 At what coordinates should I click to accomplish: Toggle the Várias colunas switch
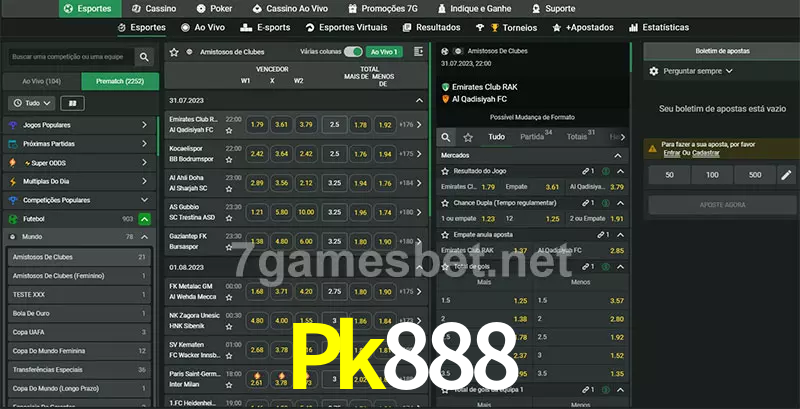point(352,51)
